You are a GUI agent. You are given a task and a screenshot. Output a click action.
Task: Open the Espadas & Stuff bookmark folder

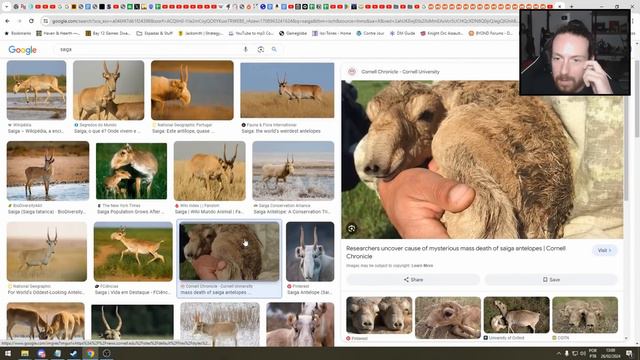click(155, 33)
